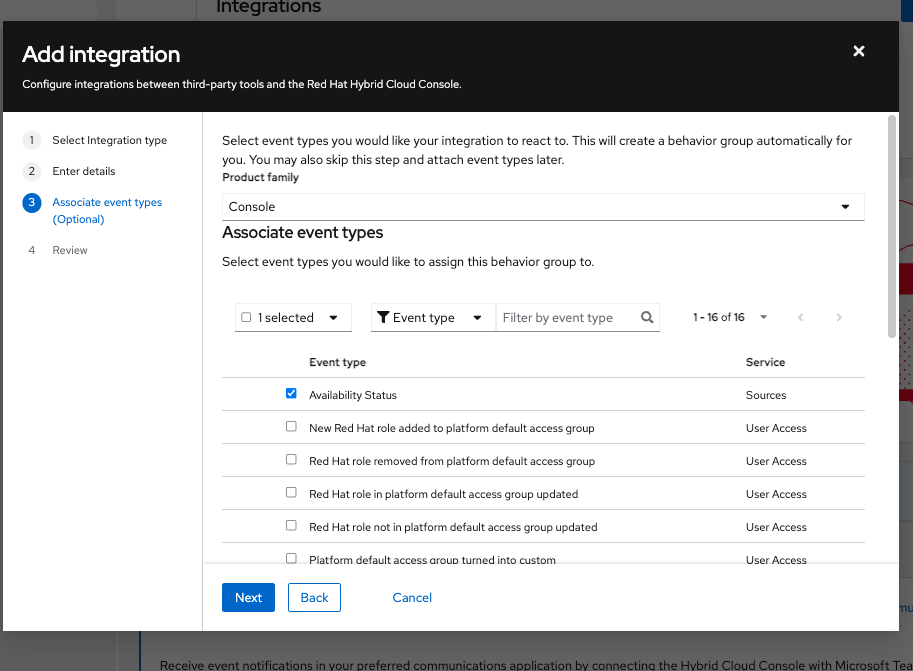
Task: Go to previous page of event types
Action: [800, 318]
